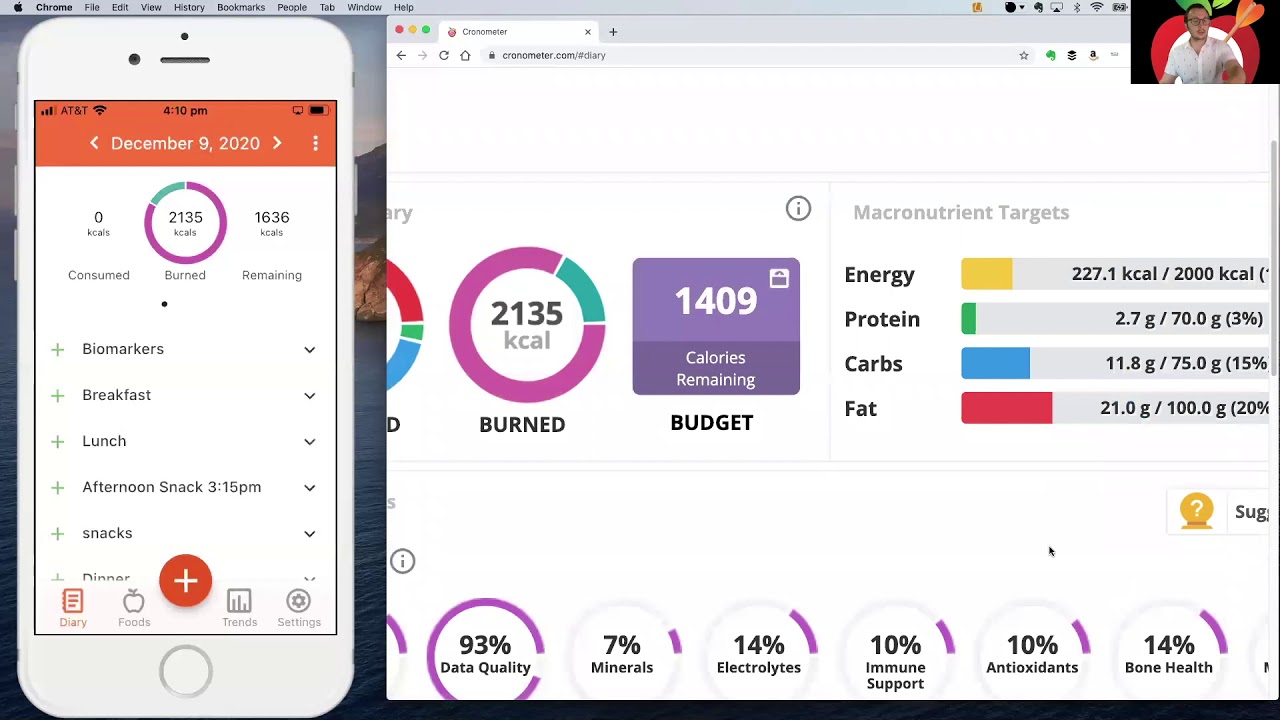This screenshot has height=720, width=1280.
Task: Click the Wi-Fi icon in macOS menu bar
Action: 1097,7
